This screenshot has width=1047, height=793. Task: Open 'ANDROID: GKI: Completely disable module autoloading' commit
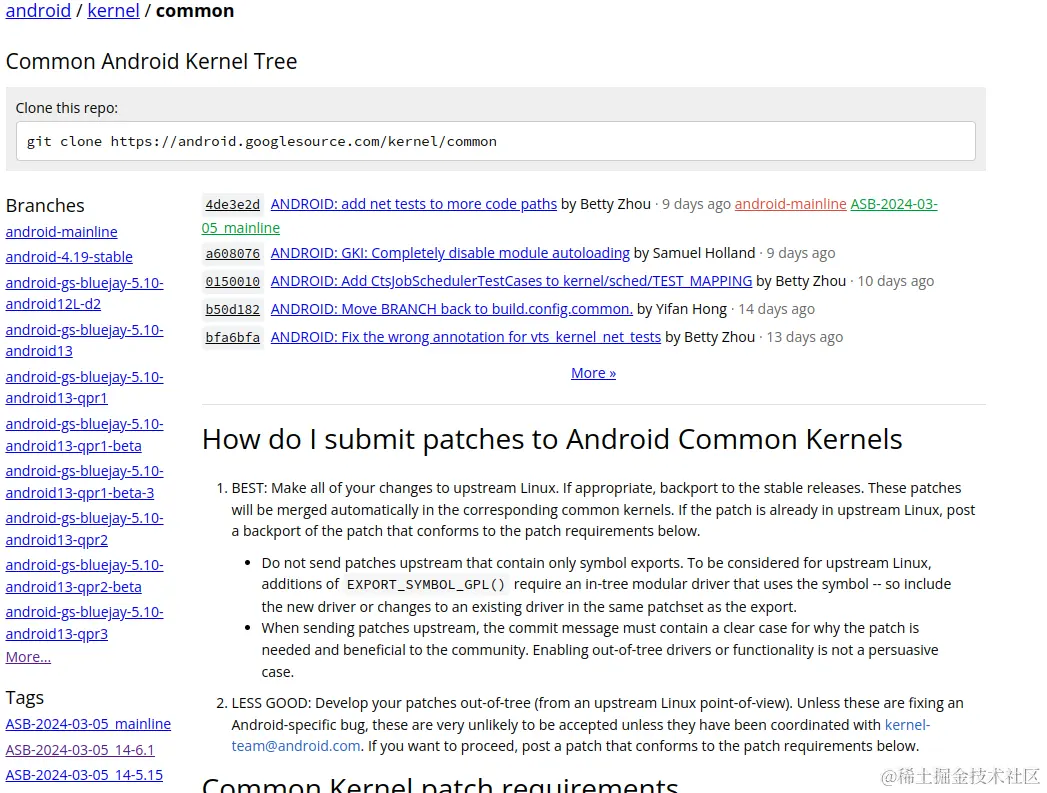[x=449, y=253]
